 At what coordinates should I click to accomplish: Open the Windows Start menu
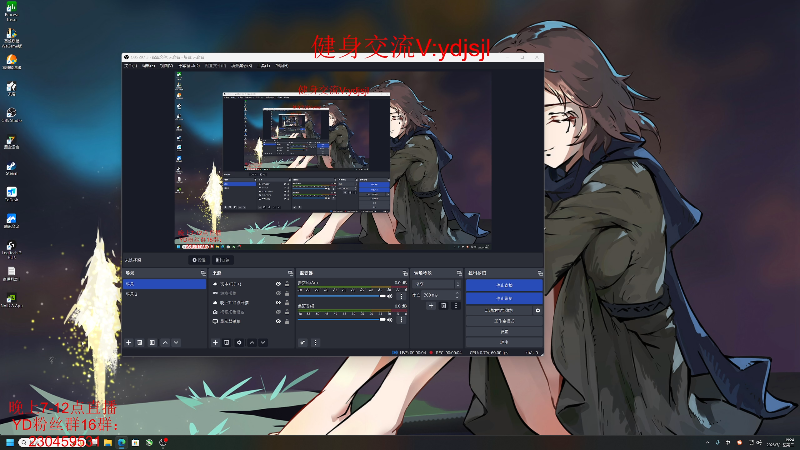10,442
